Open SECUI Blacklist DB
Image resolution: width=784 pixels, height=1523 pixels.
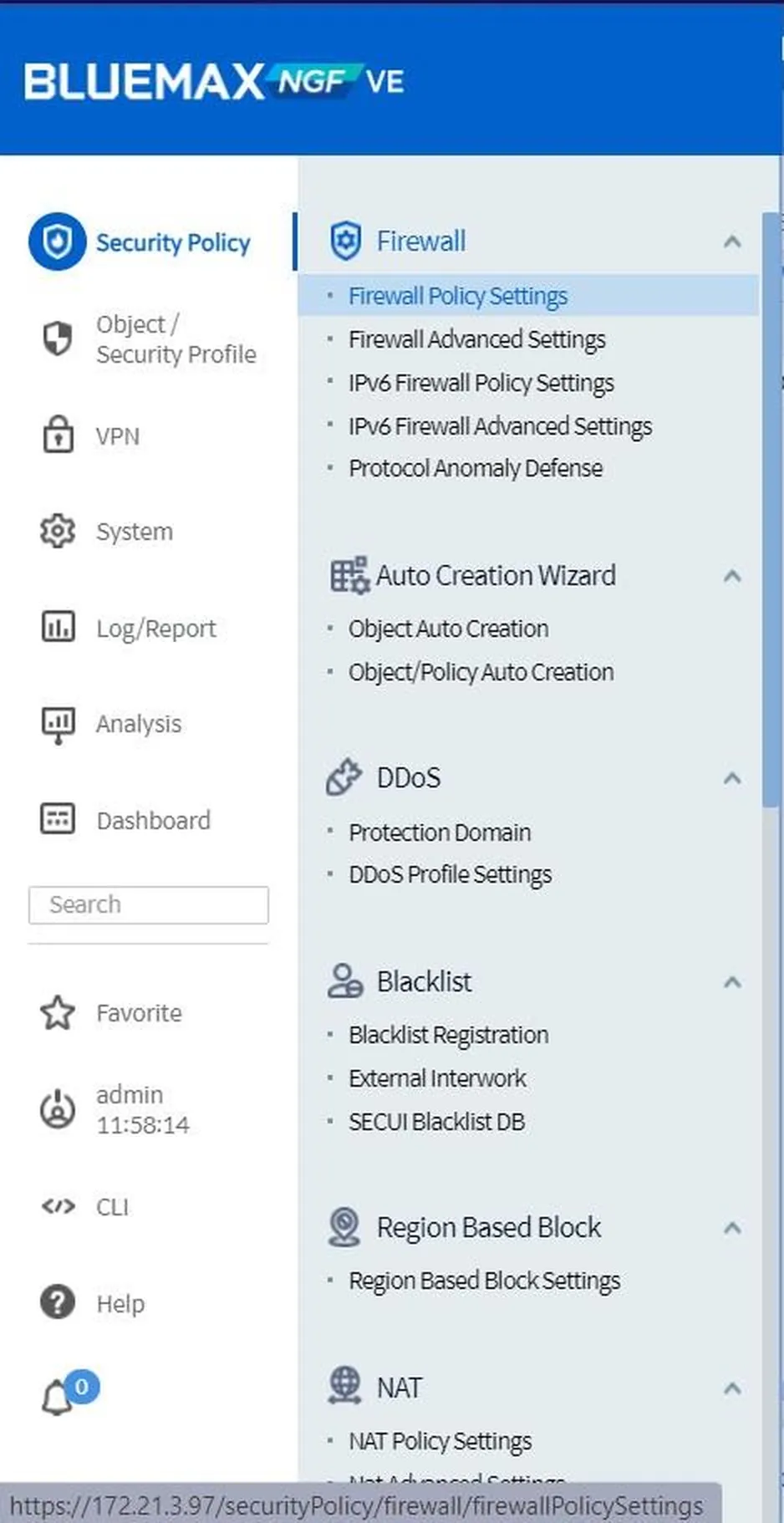tap(437, 1122)
